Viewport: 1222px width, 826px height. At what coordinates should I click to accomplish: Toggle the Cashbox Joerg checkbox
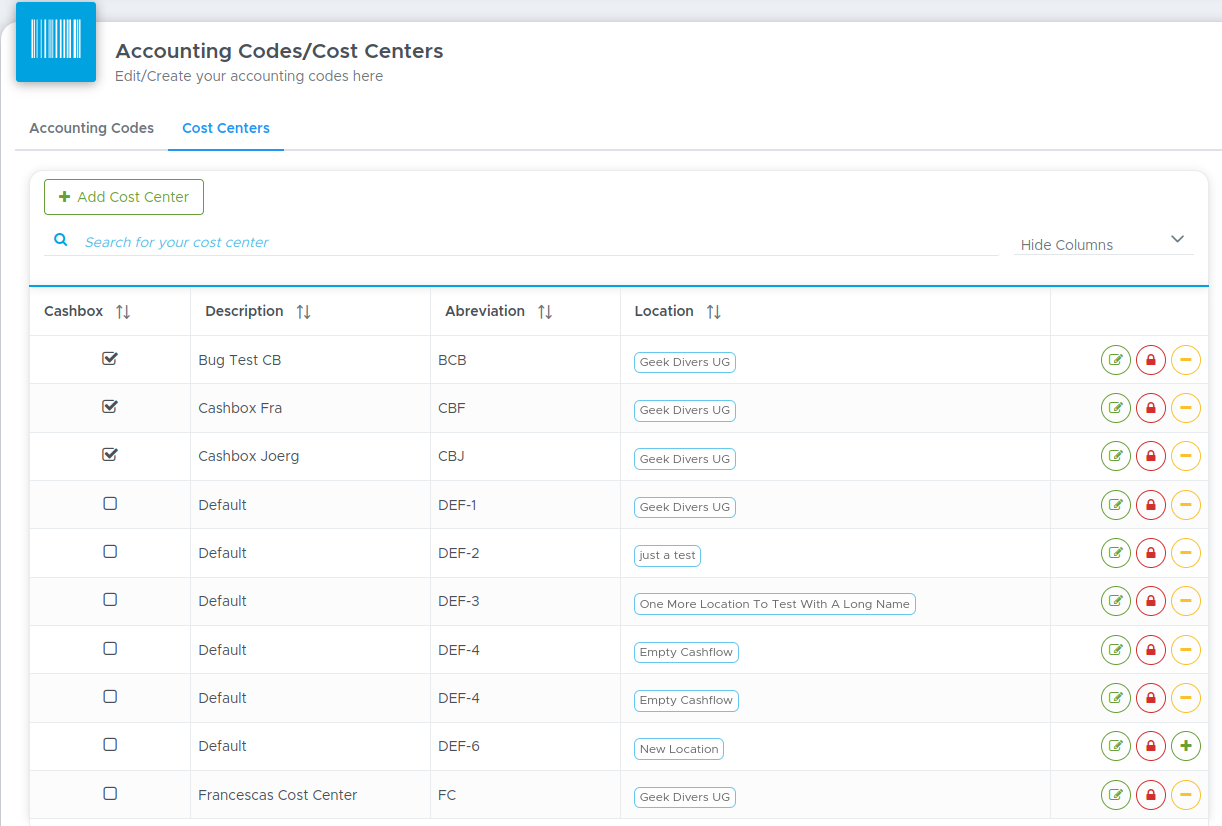pyautogui.click(x=110, y=455)
